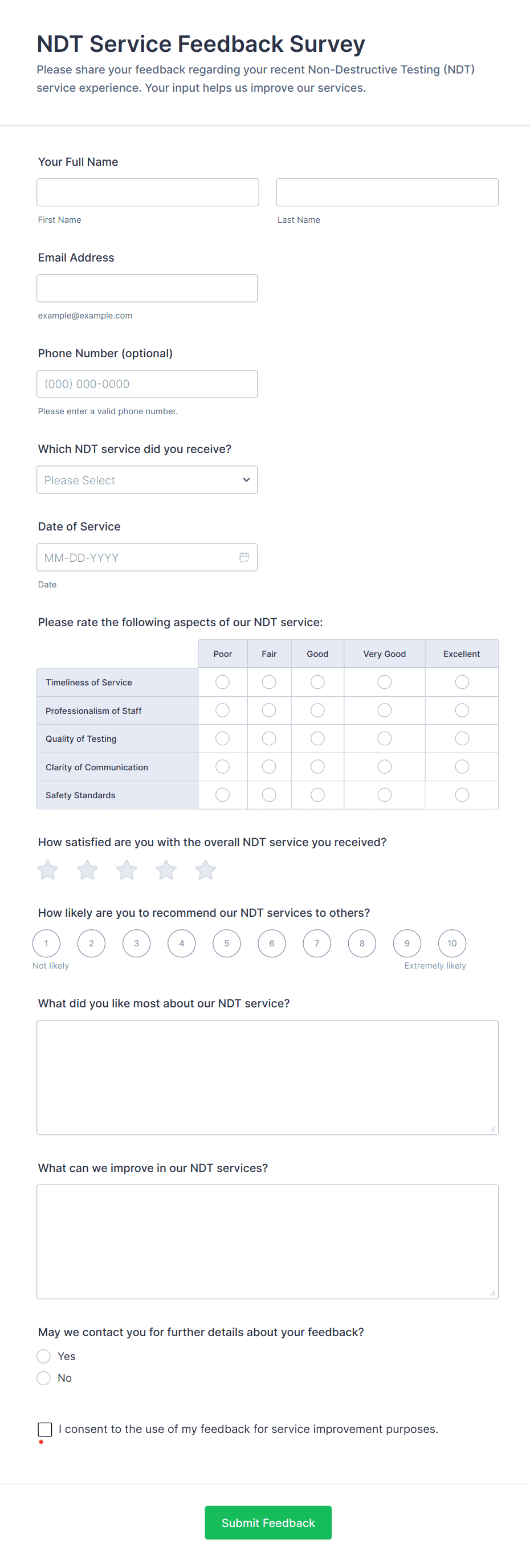Click the dropdown chevron arrow for NDT service
This screenshot has height=1568, width=530.
[246, 480]
